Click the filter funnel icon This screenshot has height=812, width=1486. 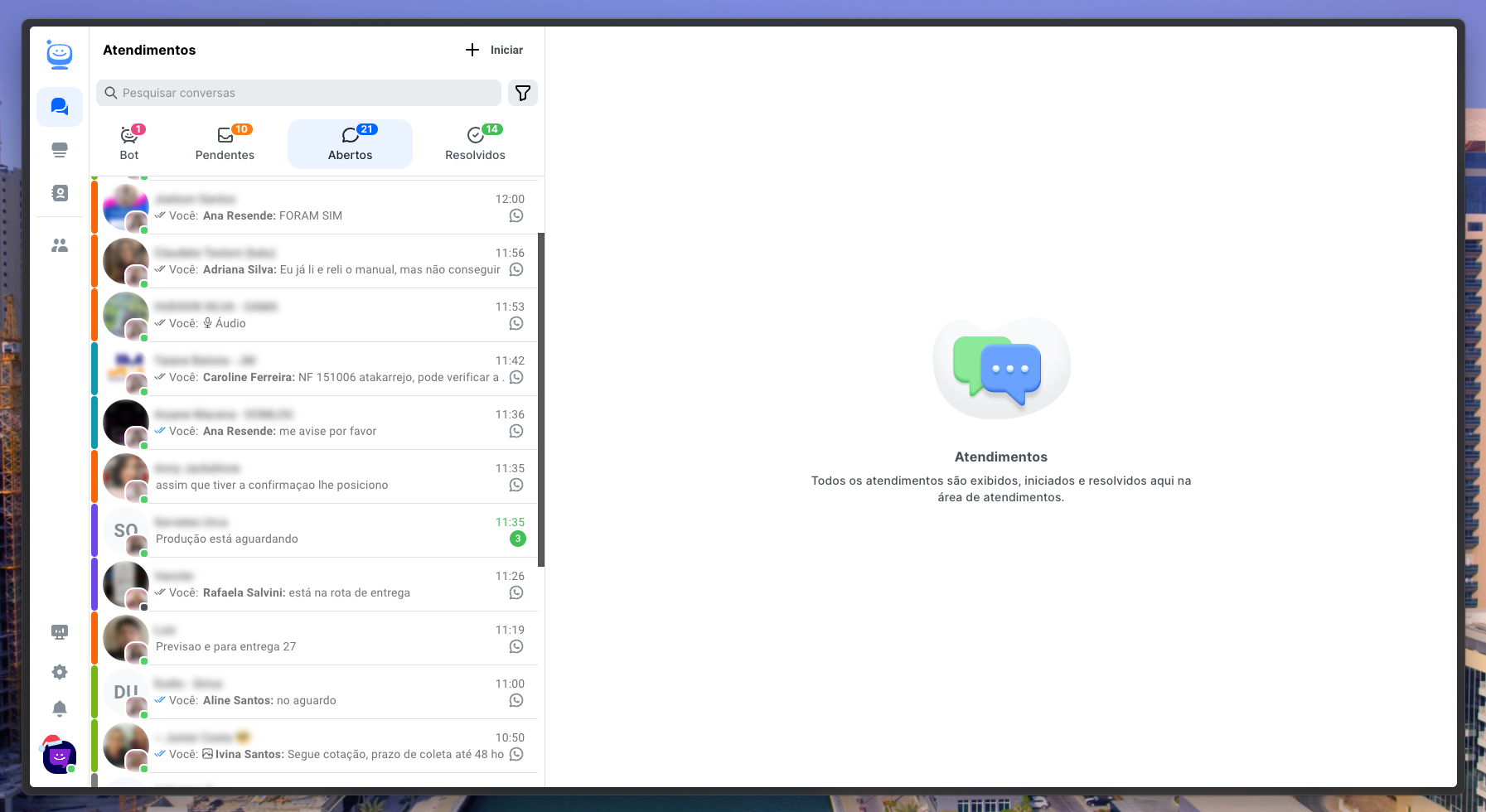pyautogui.click(x=522, y=93)
